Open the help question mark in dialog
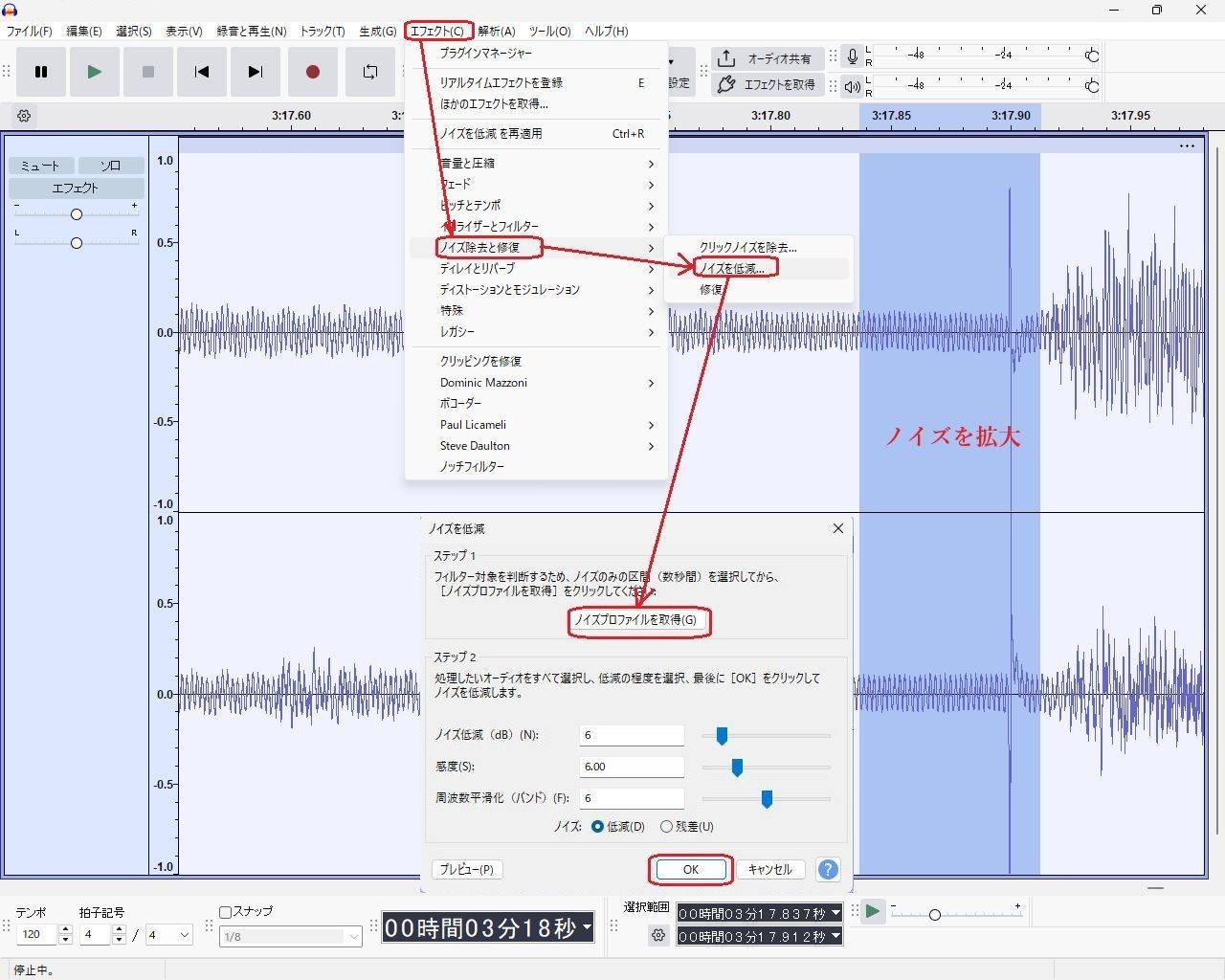The image size is (1225, 980). point(828,869)
